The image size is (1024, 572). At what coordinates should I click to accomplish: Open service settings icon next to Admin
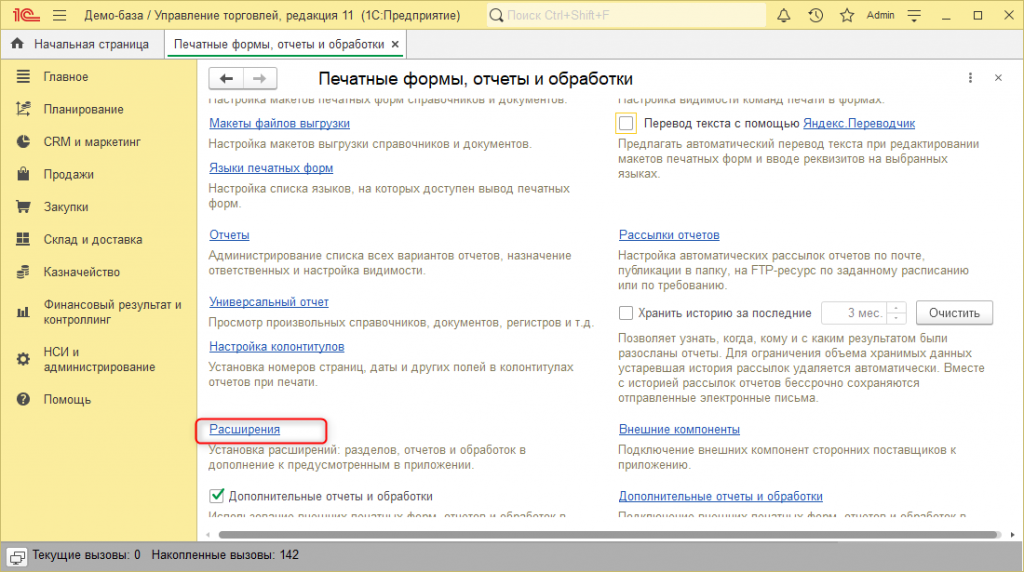(914, 16)
